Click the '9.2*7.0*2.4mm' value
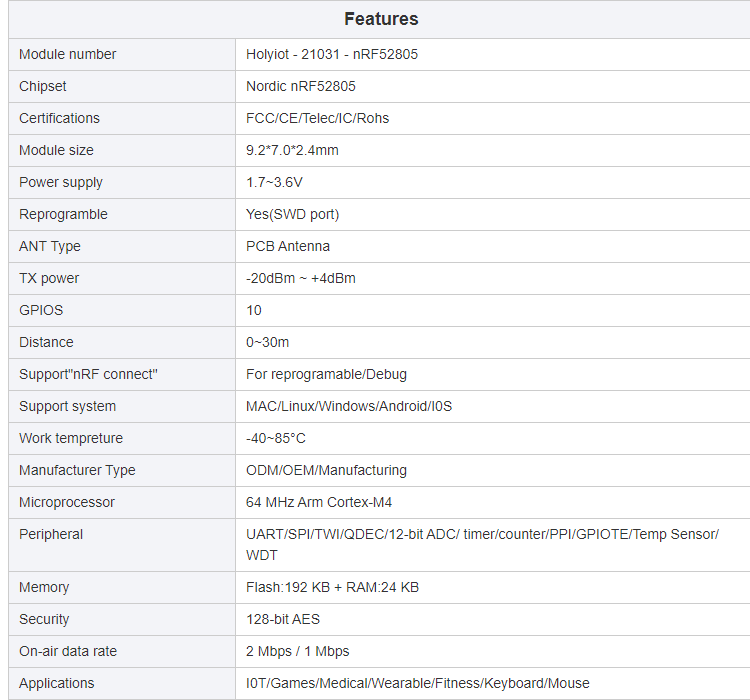750x700 pixels. click(x=292, y=150)
